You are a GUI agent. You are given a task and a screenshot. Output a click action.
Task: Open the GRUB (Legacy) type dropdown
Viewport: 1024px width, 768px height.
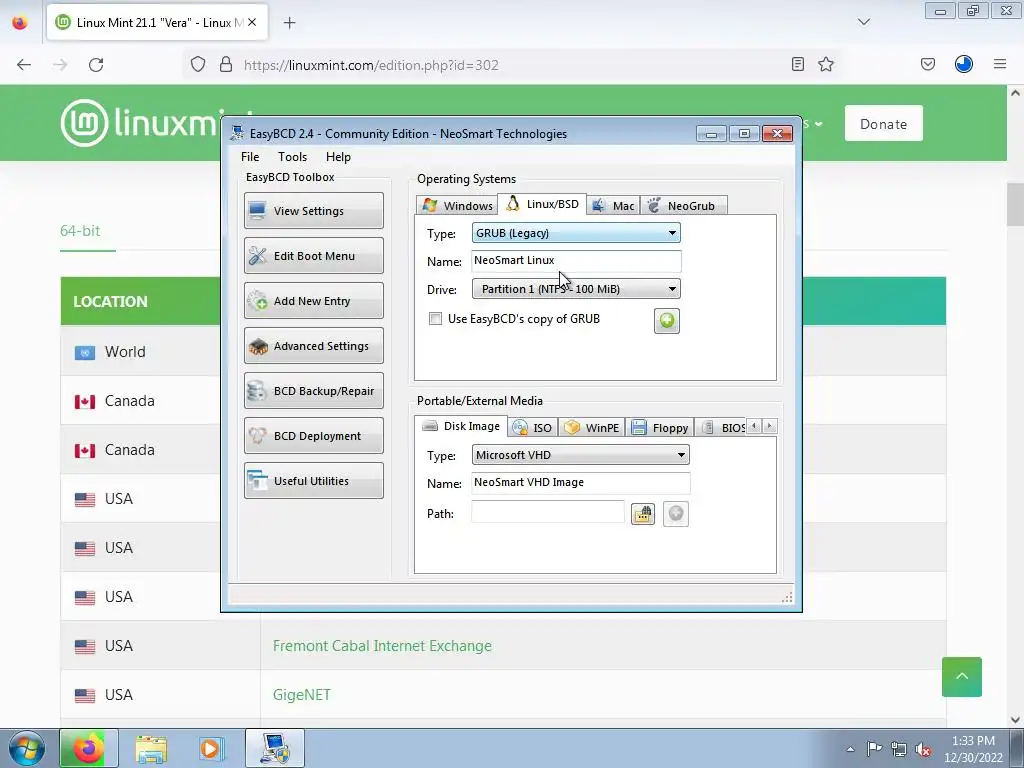(x=576, y=233)
